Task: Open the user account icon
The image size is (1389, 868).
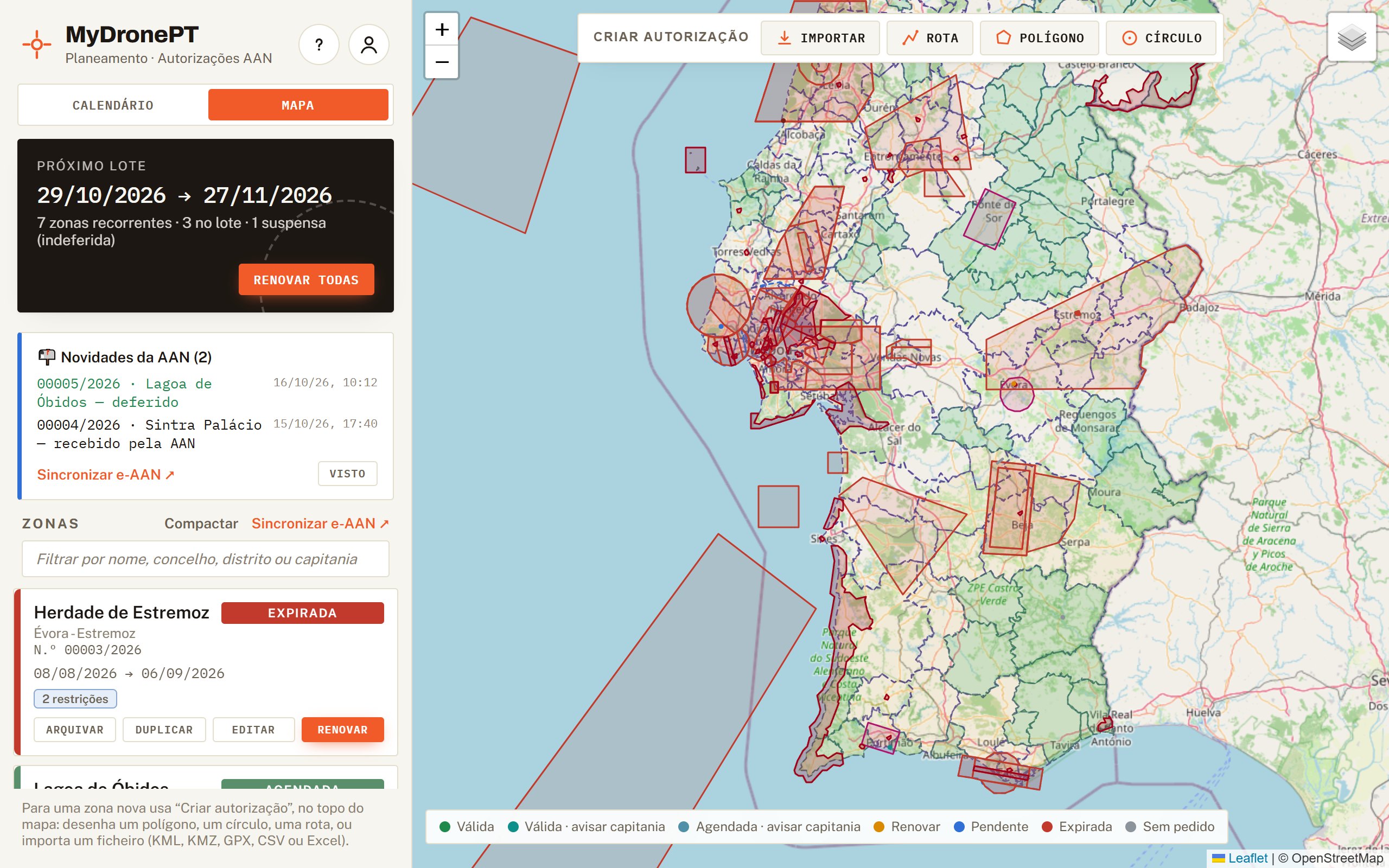Action: 368,45
